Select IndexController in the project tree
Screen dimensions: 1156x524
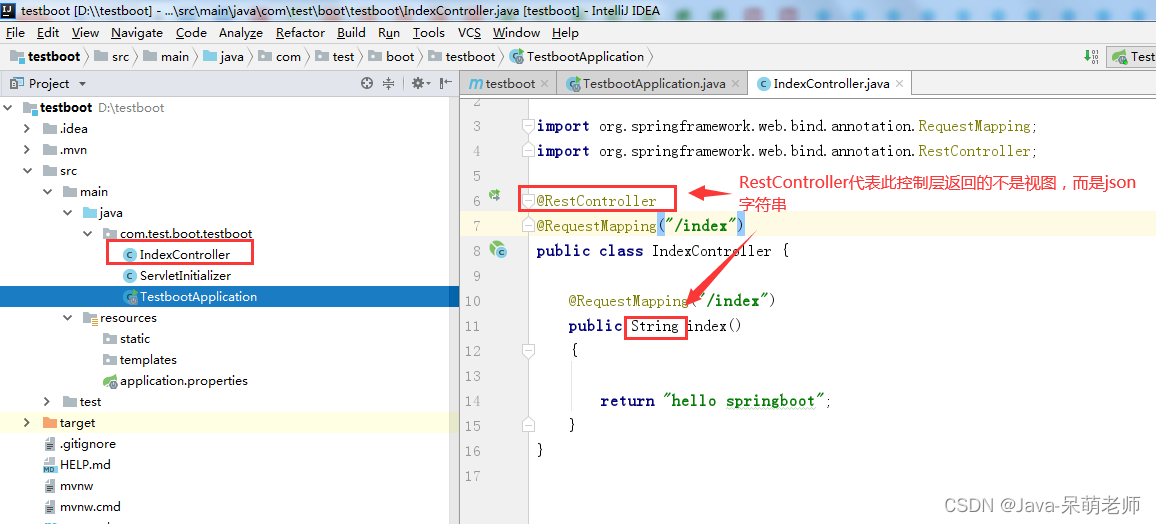point(184,255)
